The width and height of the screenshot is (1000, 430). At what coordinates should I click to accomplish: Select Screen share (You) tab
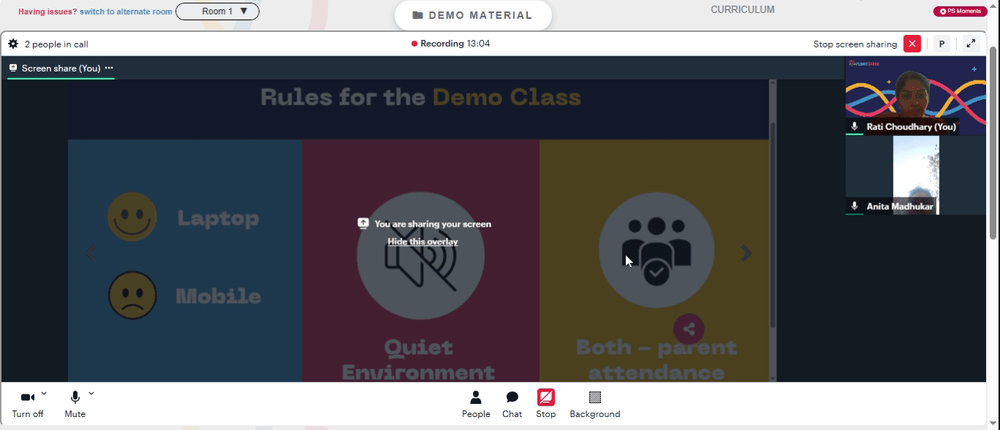61,68
